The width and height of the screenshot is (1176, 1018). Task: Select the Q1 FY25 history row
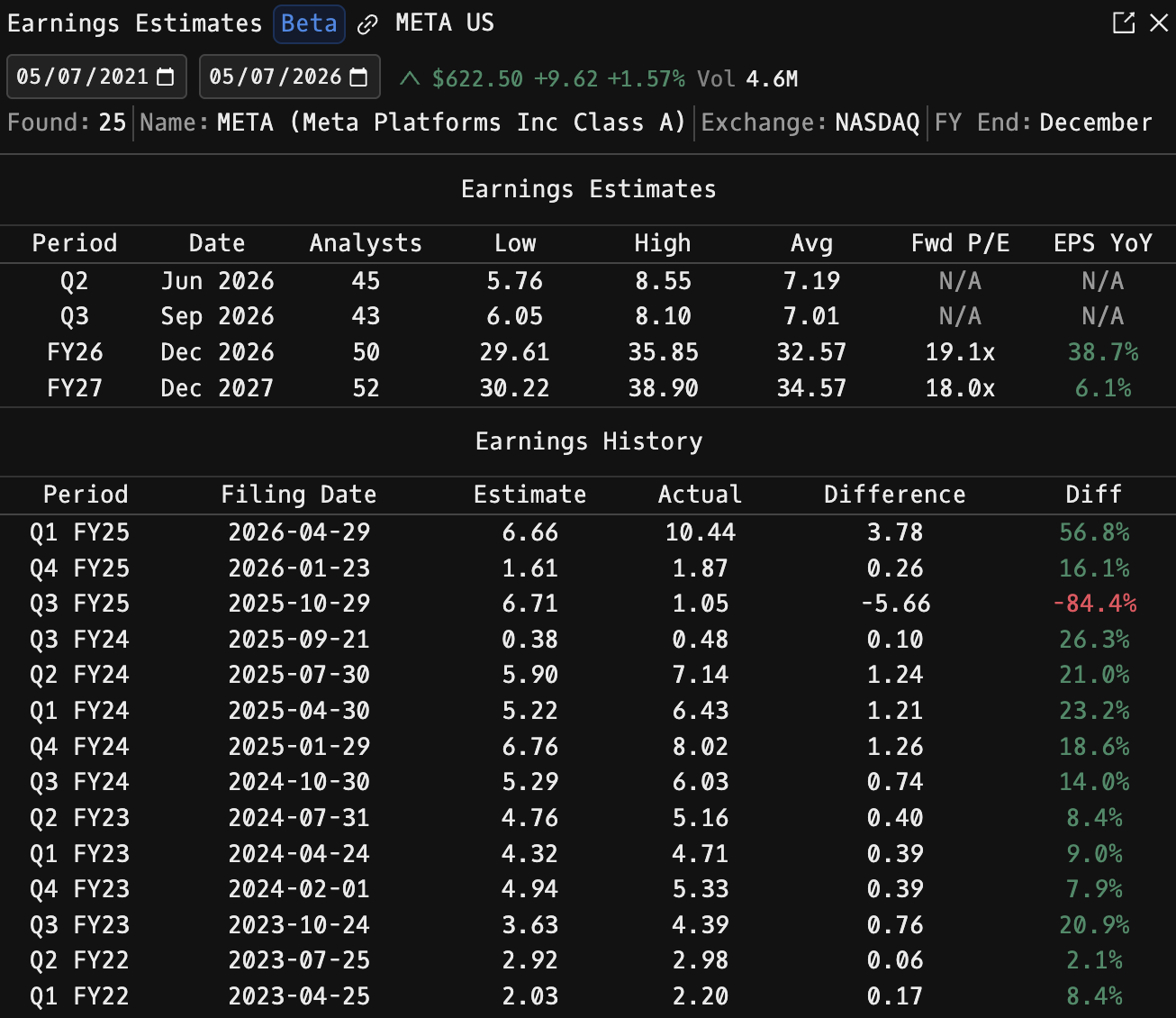click(x=588, y=532)
